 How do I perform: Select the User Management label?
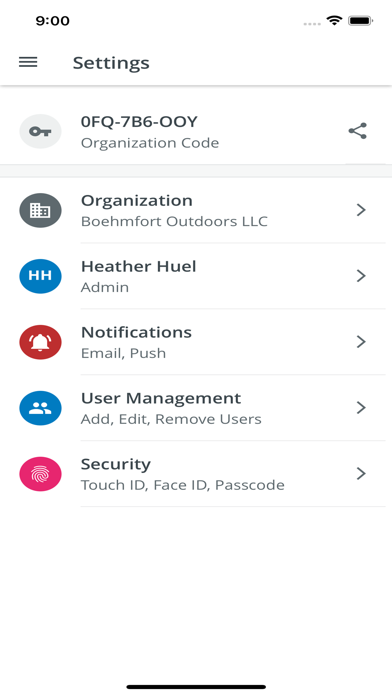point(161,398)
